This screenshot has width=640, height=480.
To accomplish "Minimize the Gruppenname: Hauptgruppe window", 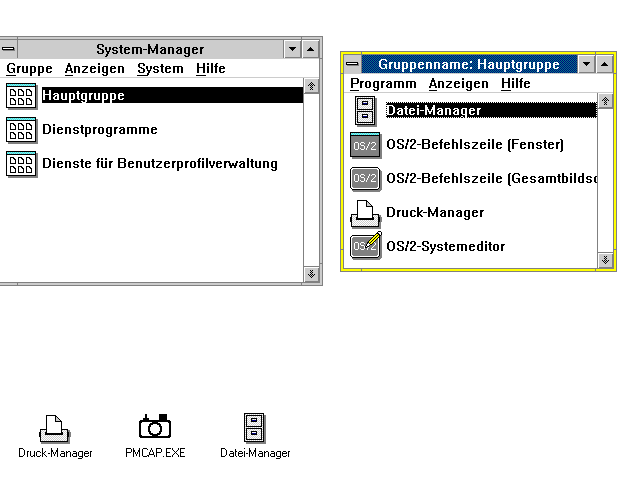I will click(587, 64).
